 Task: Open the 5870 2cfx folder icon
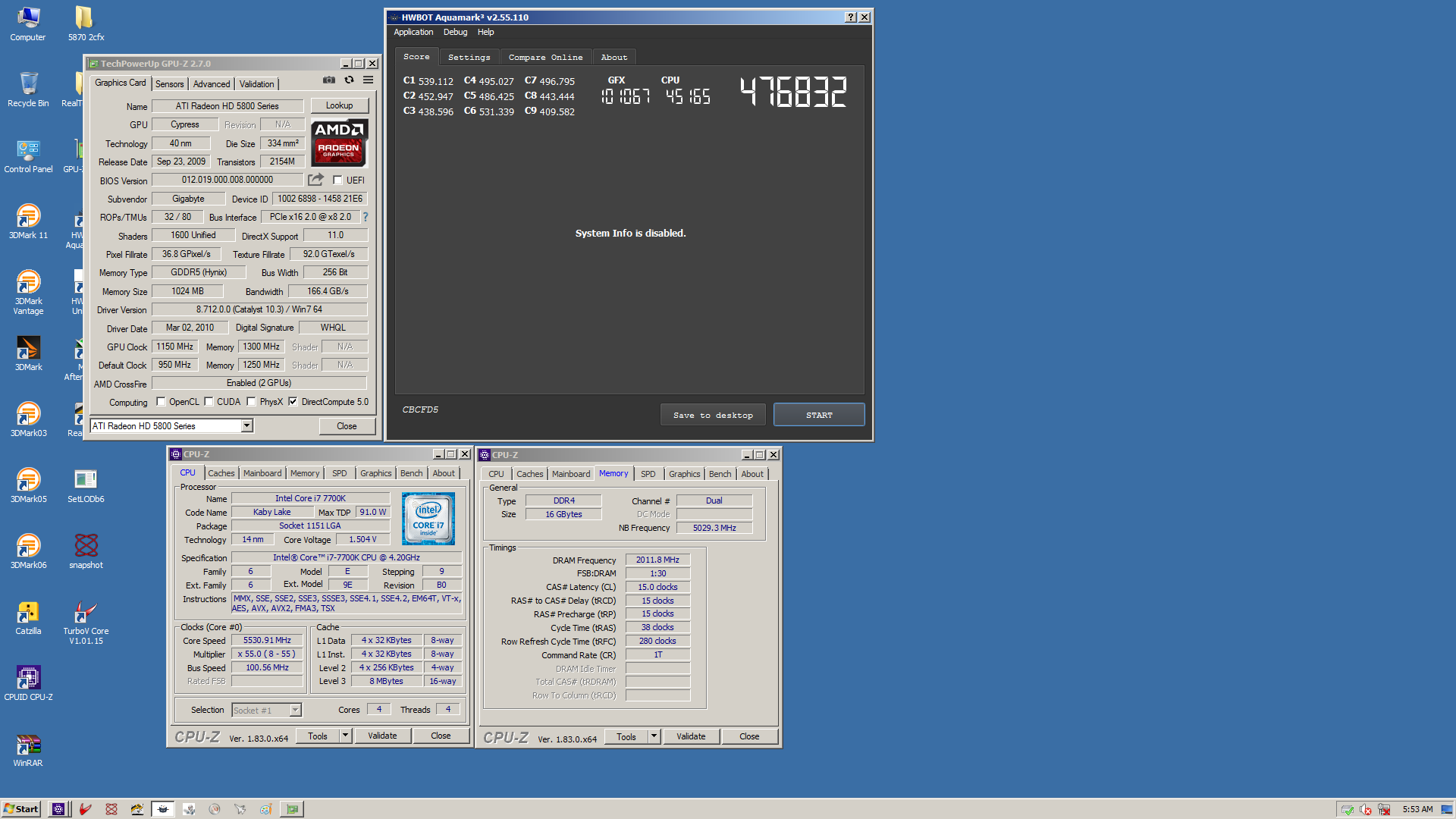pyautogui.click(x=86, y=24)
